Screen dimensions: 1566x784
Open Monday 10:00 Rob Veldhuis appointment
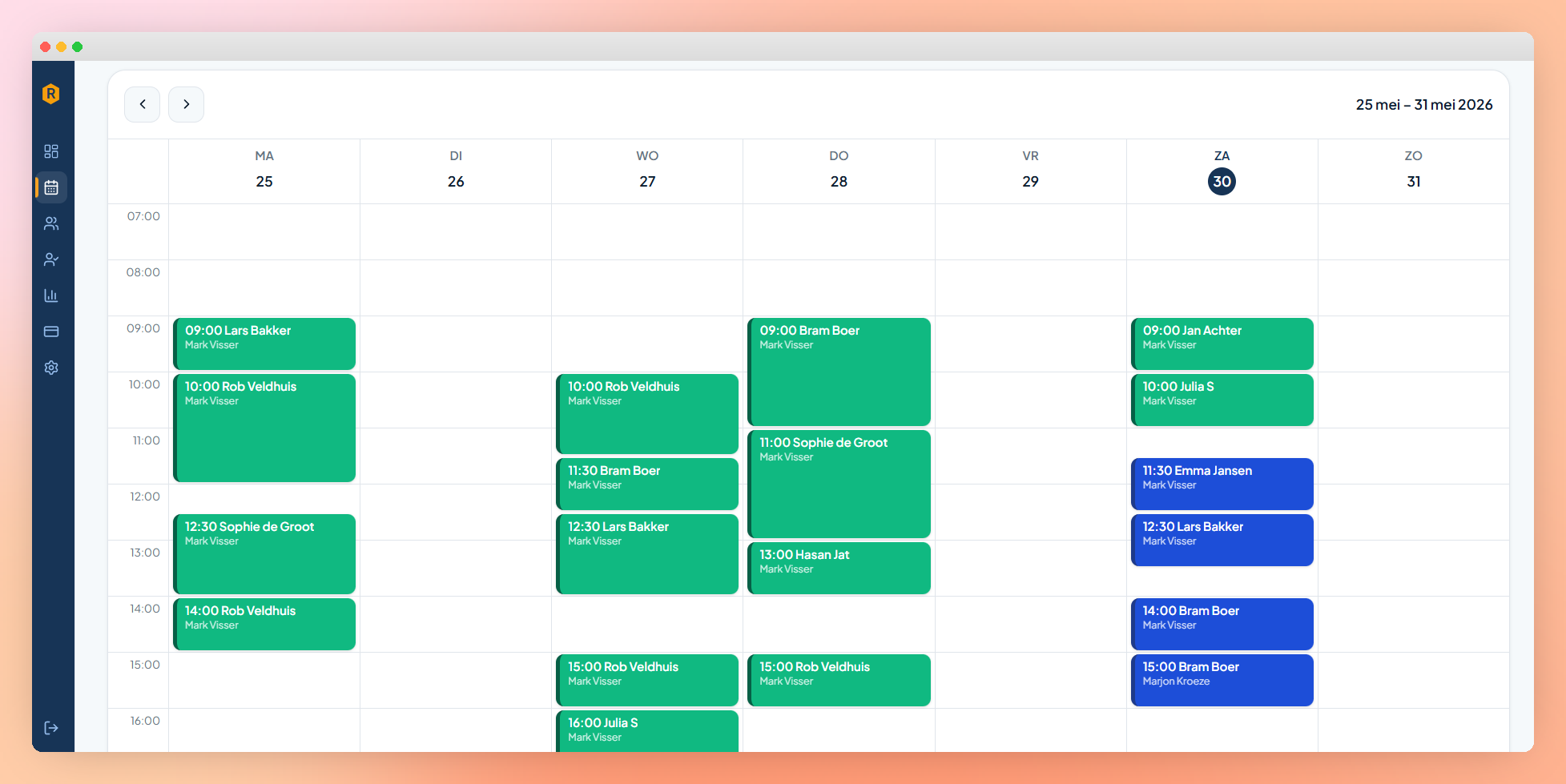[264, 428]
